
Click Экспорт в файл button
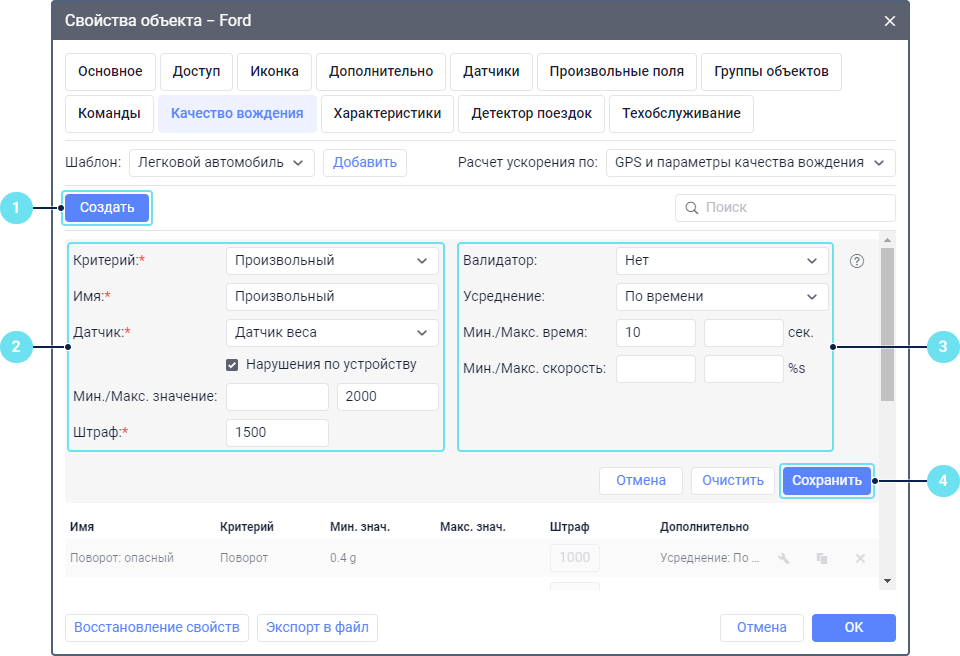(317, 628)
